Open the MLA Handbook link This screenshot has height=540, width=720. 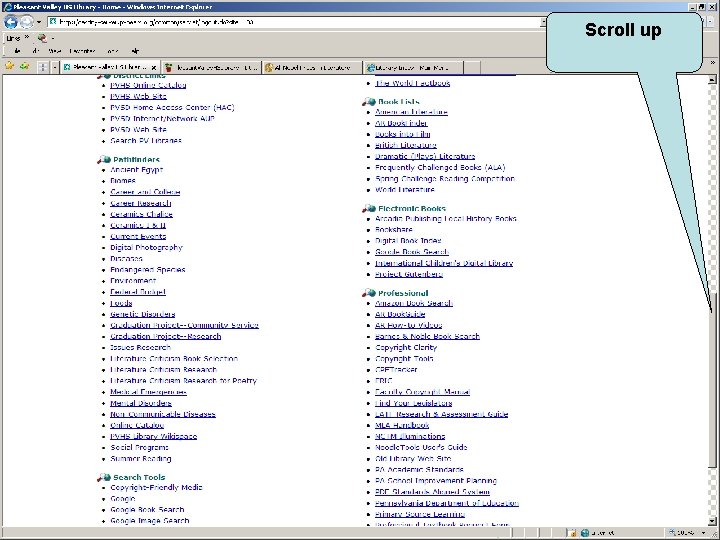(x=402, y=425)
